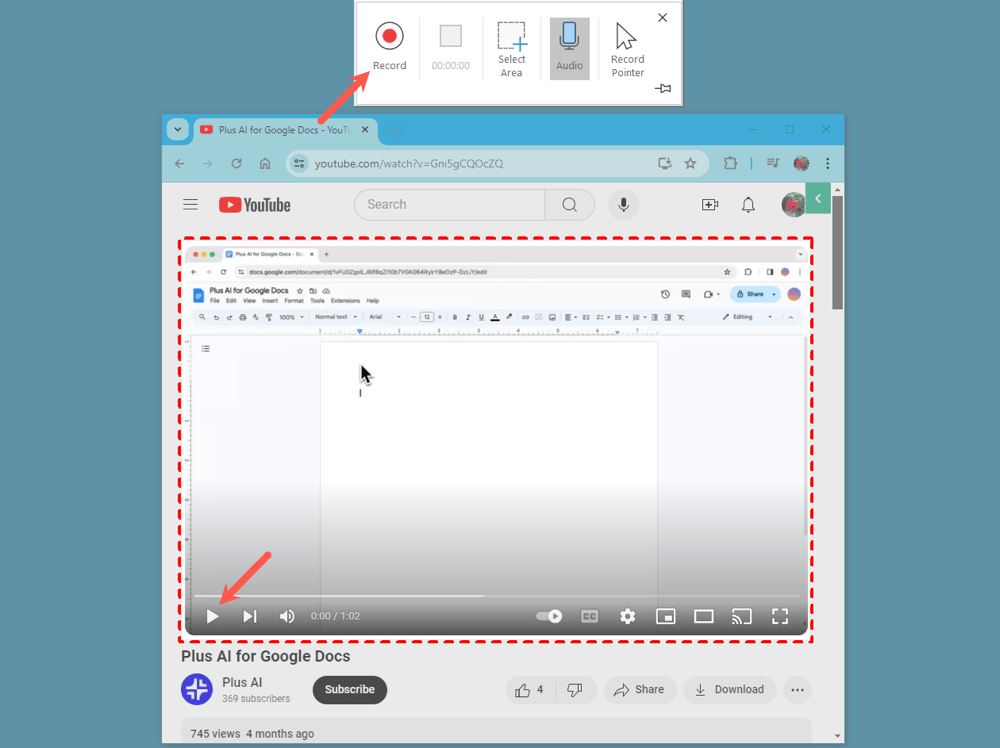This screenshot has width=1000, height=748.
Task: Expand the 745 views description box
Action: point(496,731)
